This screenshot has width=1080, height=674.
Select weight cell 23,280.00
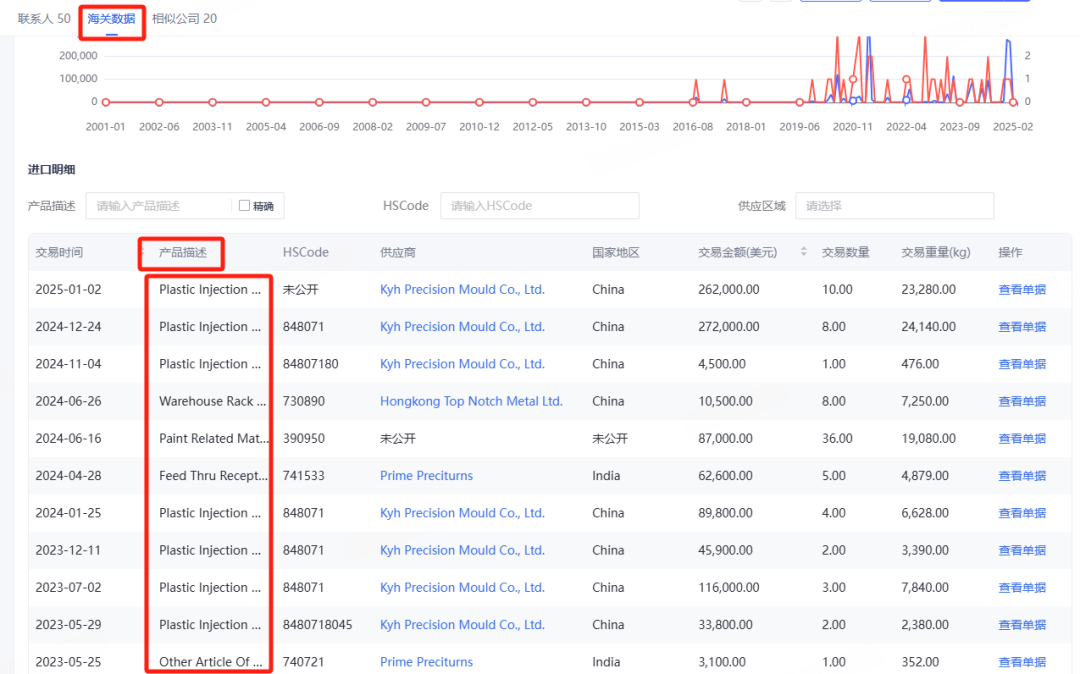tap(928, 289)
